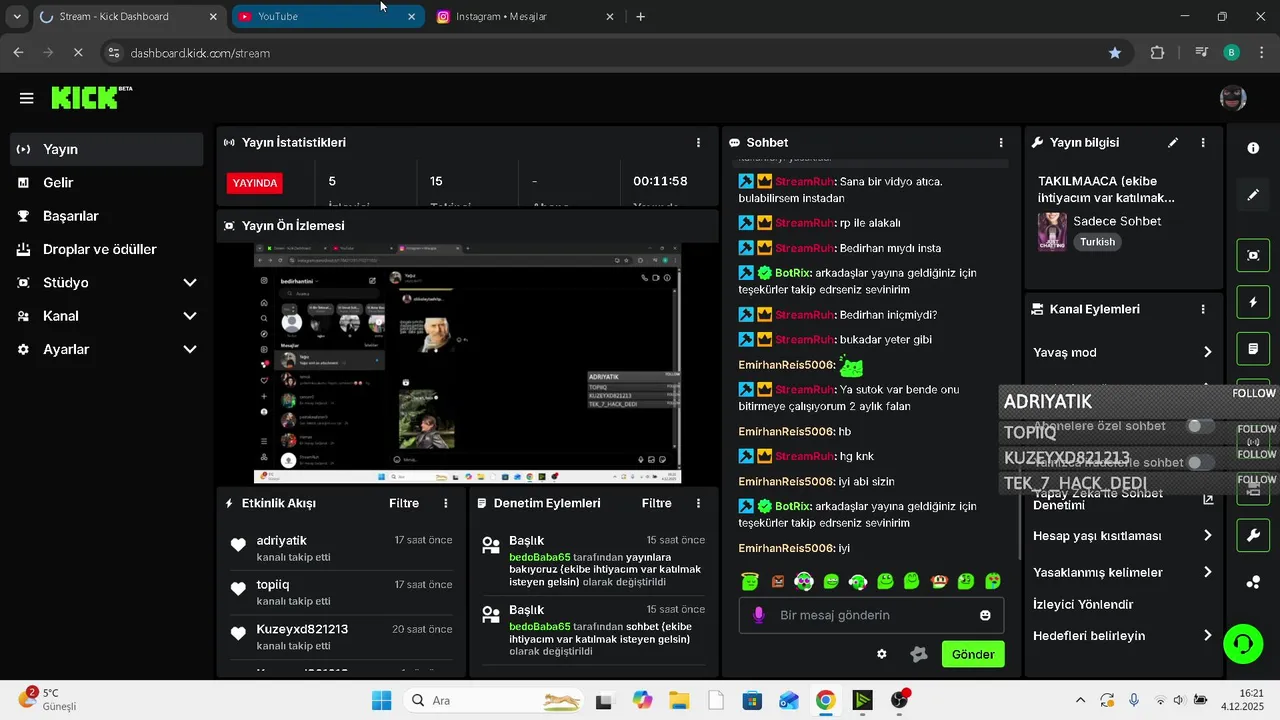Pick the halo angel emote in the emote row
The height and width of the screenshot is (720, 1280).
point(749,581)
